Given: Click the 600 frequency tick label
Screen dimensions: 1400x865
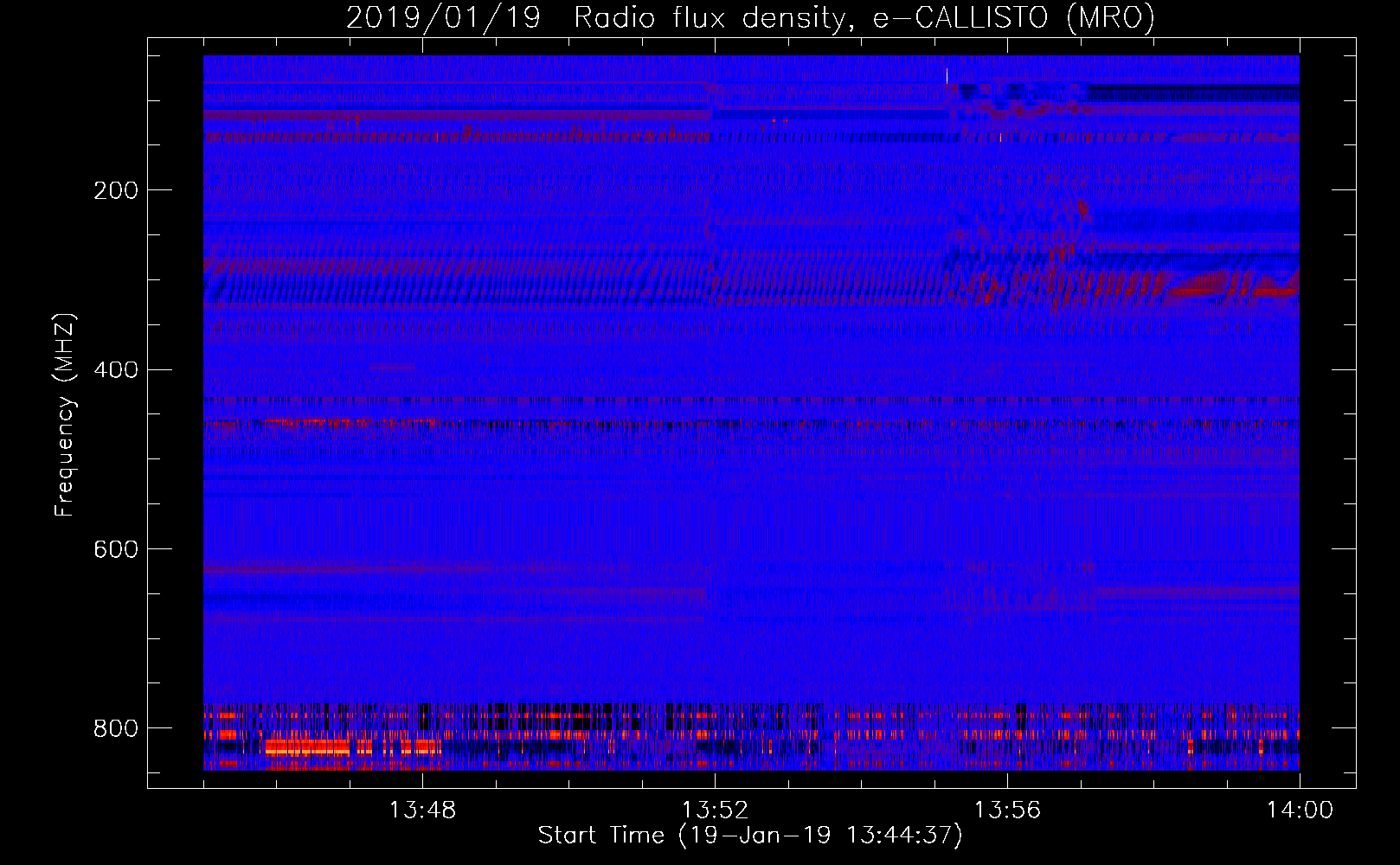Looking at the screenshot, I should pos(115,549).
